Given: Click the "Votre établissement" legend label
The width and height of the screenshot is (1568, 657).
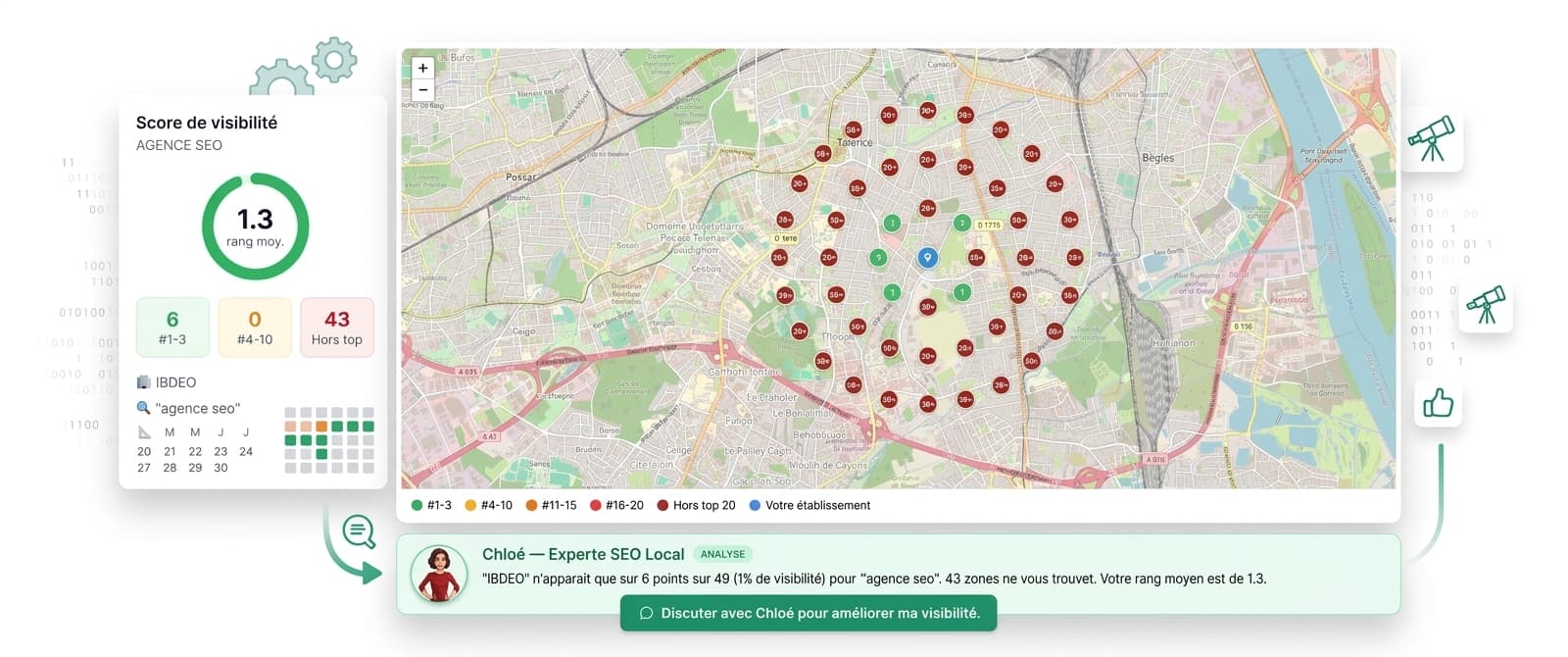Looking at the screenshot, I should (817, 505).
